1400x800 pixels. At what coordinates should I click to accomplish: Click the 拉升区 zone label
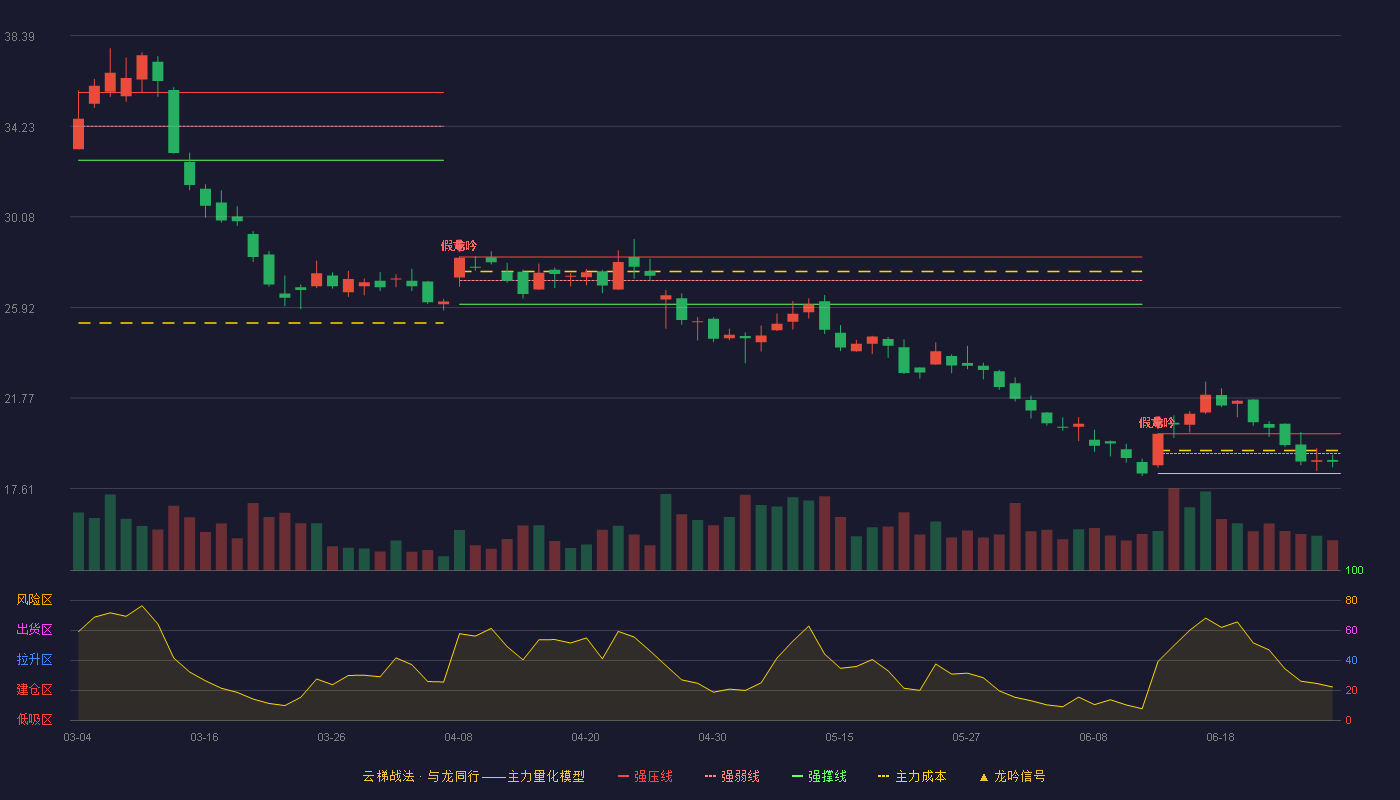pyautogui.click(x=35, y=660)
